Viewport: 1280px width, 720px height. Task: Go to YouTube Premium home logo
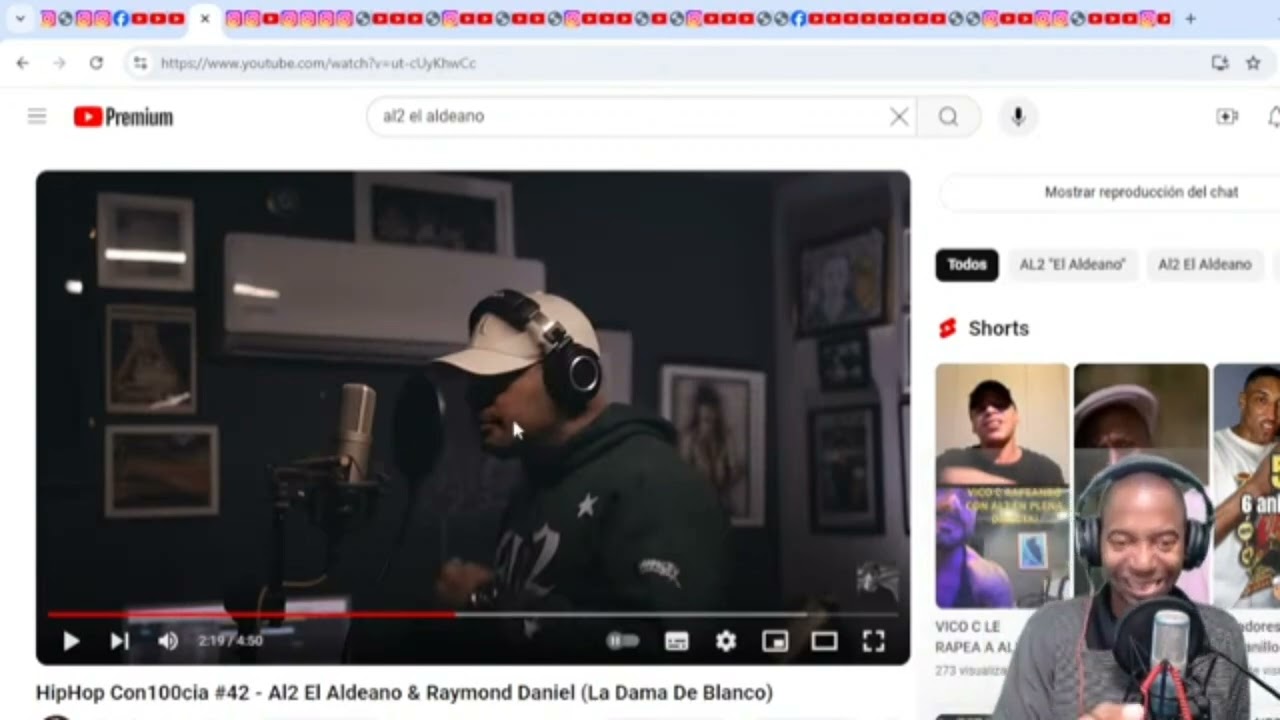[123, 117]
